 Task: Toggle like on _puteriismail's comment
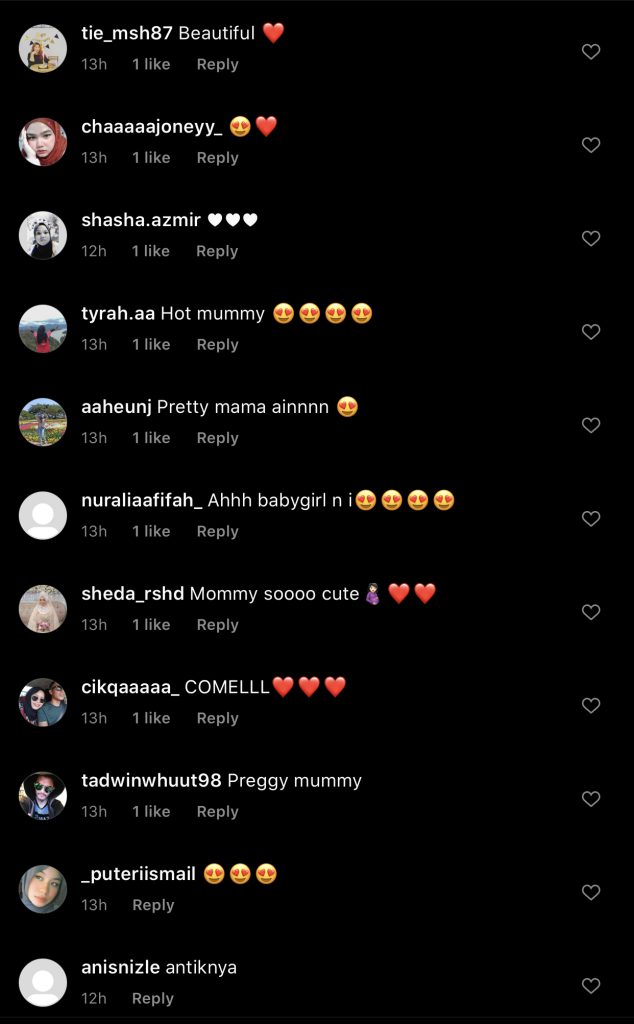(x=591, y=892)
